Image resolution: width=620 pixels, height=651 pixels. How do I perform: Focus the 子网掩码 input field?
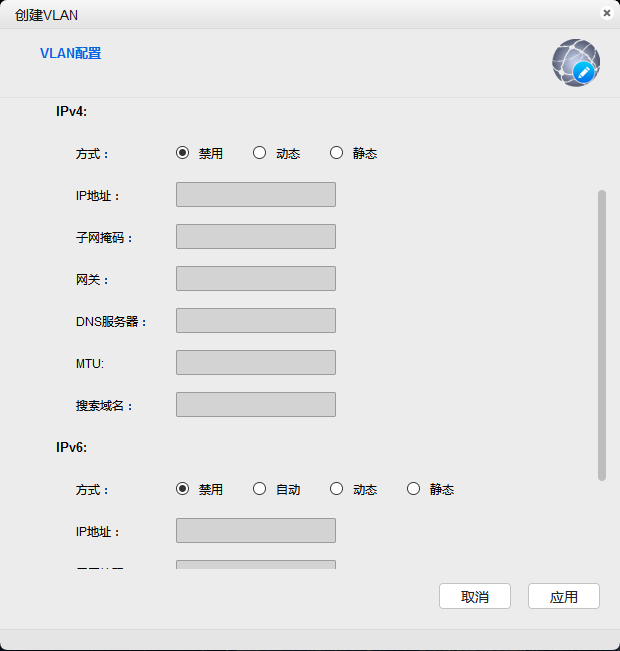[255, 237]
